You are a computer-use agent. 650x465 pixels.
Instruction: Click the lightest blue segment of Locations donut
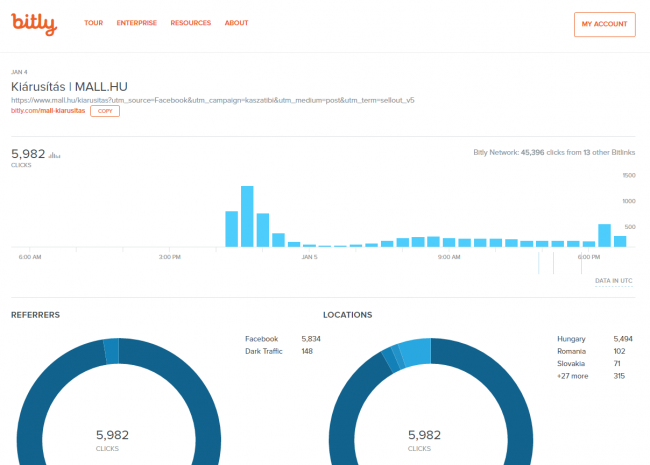coord(416,351)
